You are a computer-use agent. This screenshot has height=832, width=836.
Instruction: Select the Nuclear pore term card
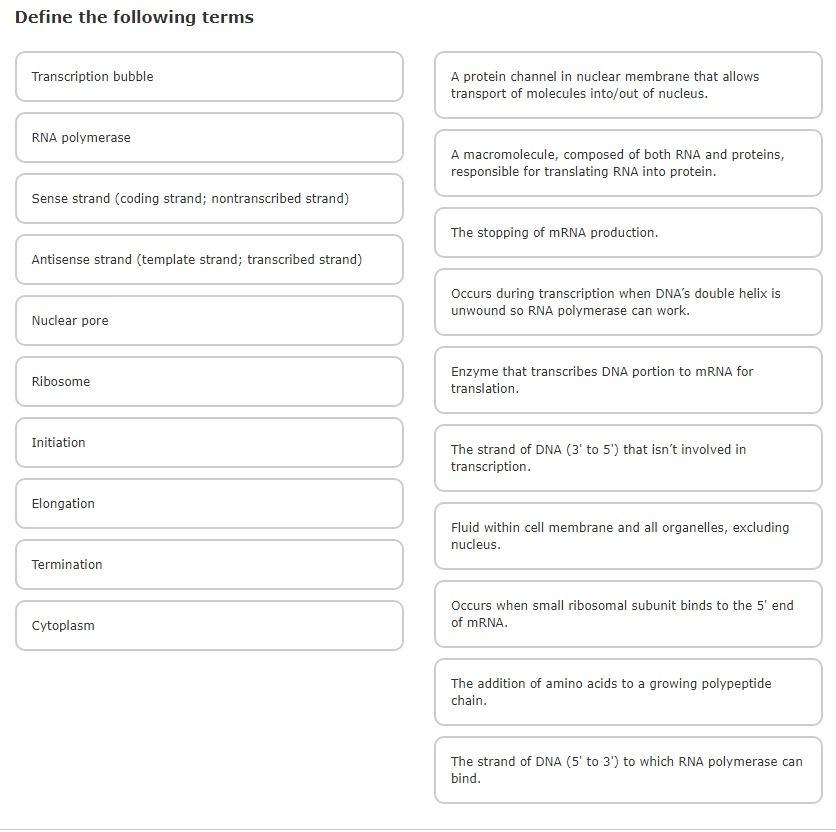pyautogui.click(x=208, y=320)
